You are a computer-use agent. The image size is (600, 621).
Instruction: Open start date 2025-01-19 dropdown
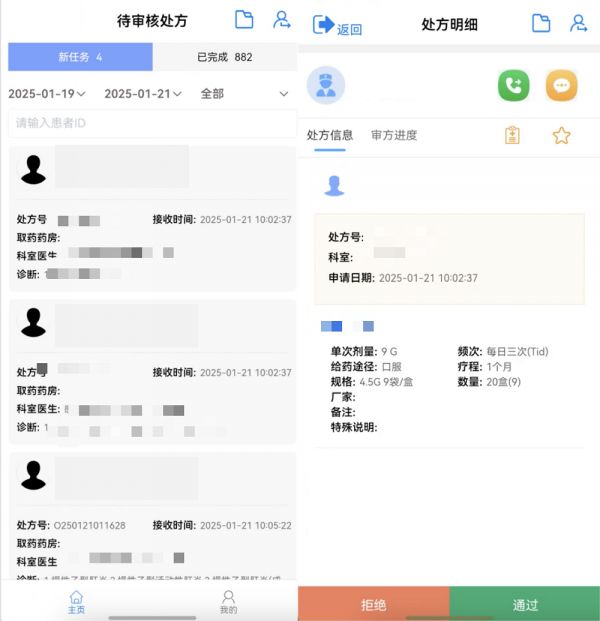47,93
